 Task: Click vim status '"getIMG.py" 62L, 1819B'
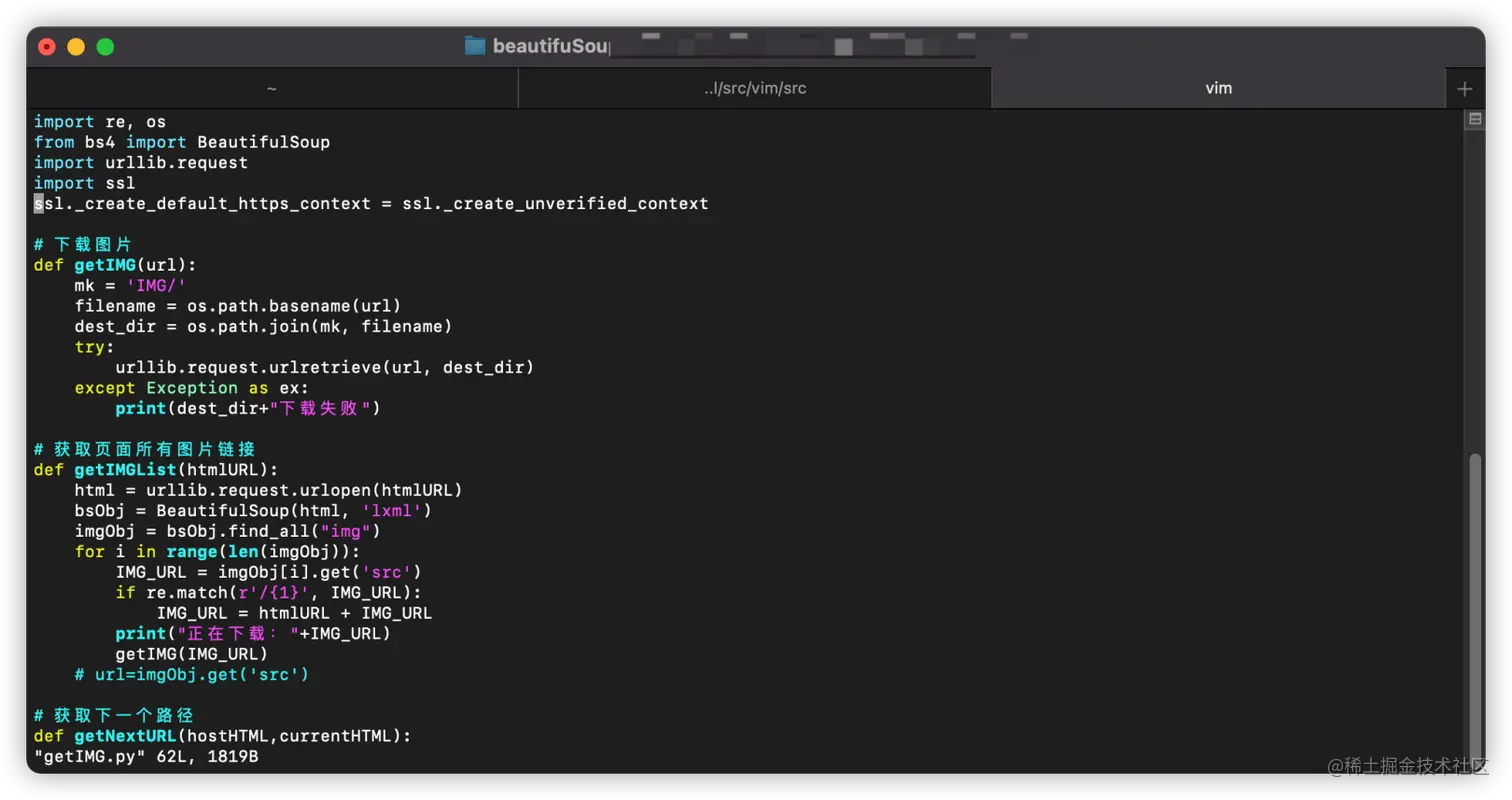(146, 757)
